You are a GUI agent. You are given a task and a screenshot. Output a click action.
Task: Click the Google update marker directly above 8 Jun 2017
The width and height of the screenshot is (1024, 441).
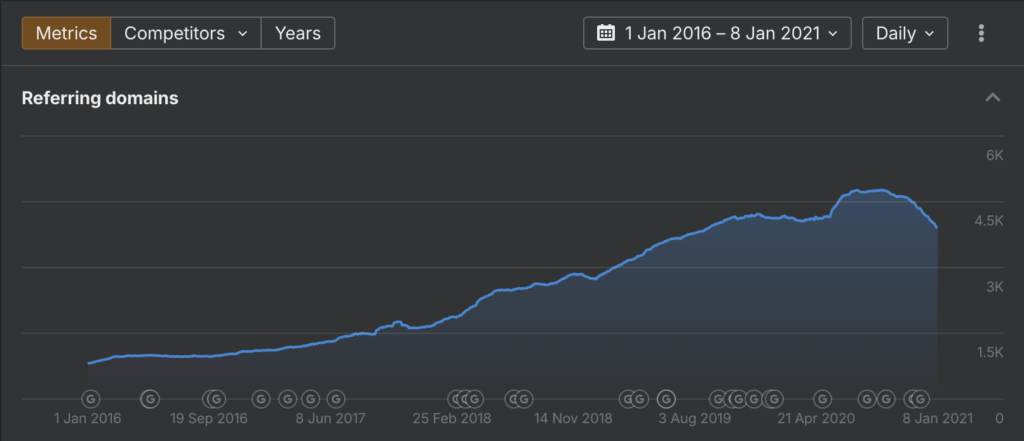tap(336, 398)
